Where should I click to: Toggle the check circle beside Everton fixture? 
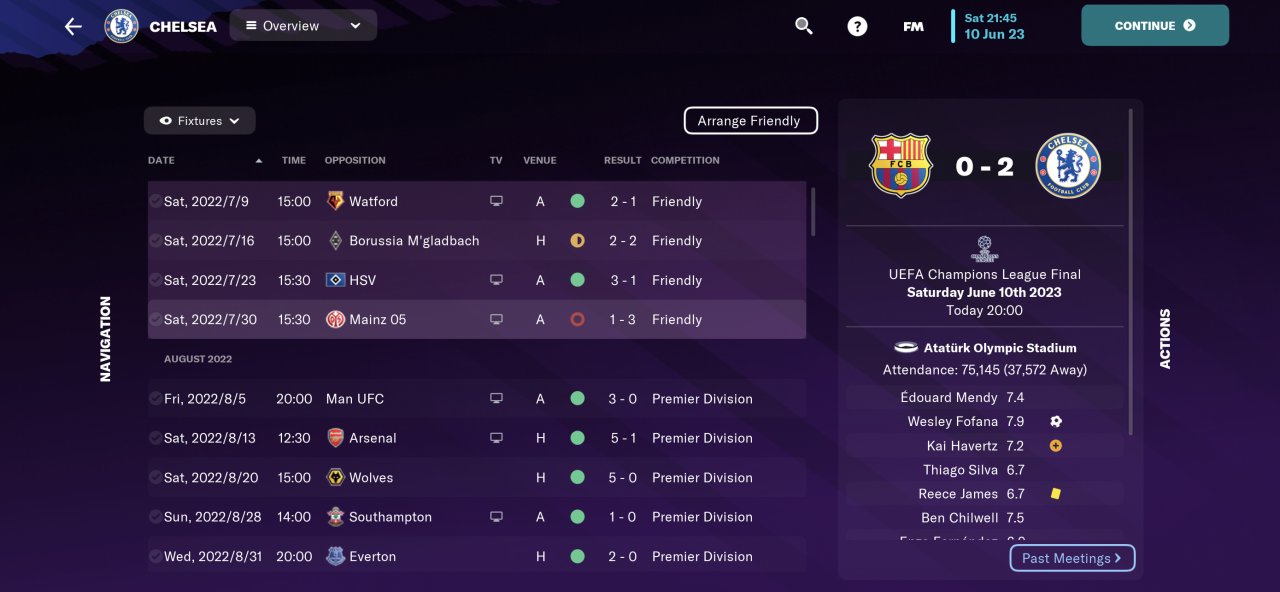click(x=155, y=557)
